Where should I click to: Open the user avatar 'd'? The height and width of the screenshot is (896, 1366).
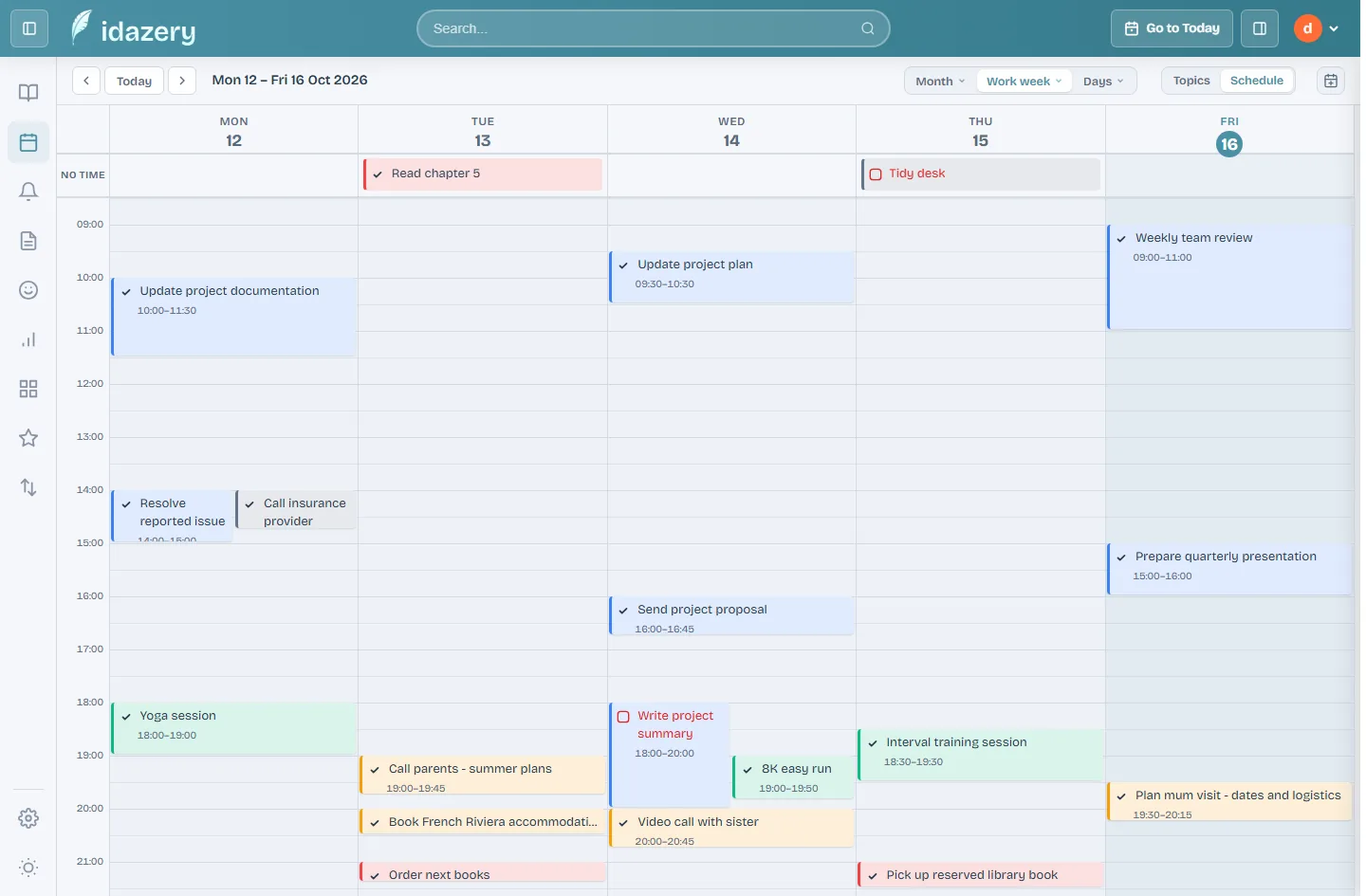1307,28
